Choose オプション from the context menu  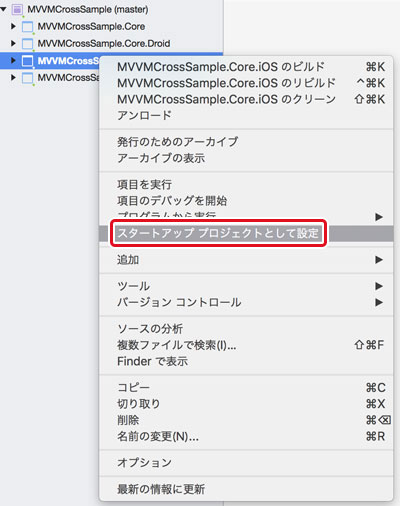click(246, 463)
